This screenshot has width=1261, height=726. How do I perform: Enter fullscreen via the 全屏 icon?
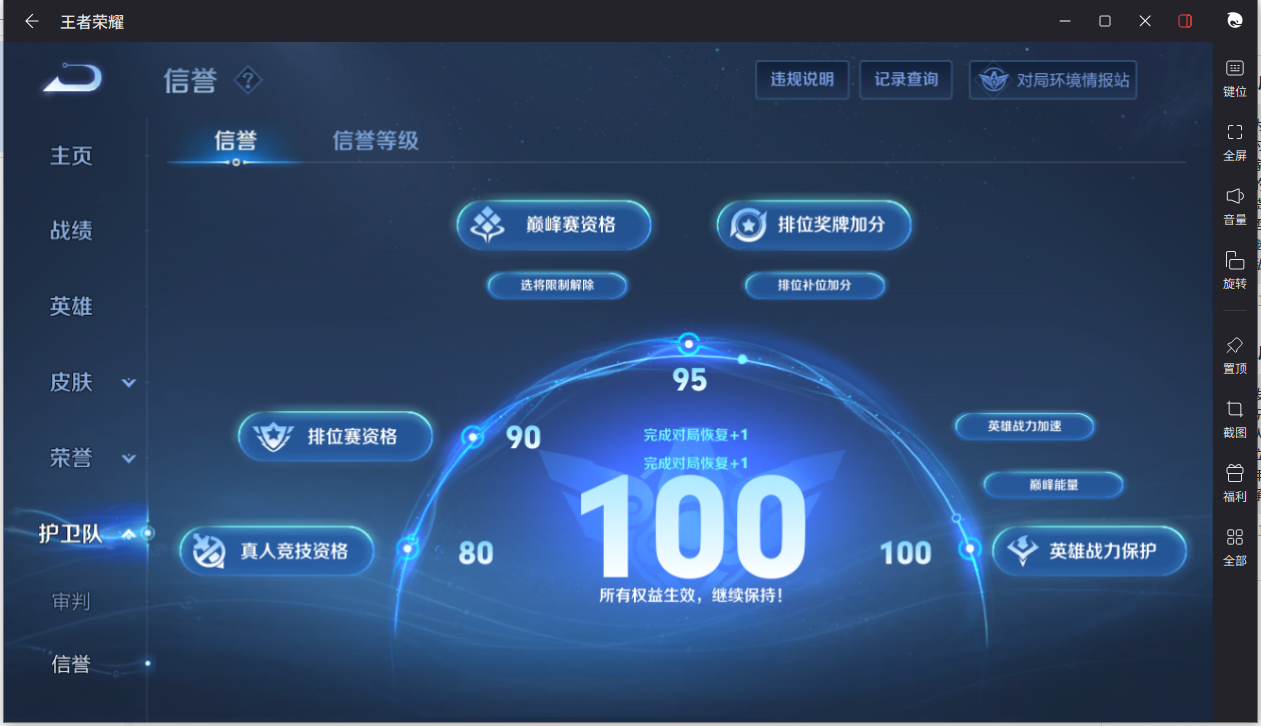pos(1234,141)
